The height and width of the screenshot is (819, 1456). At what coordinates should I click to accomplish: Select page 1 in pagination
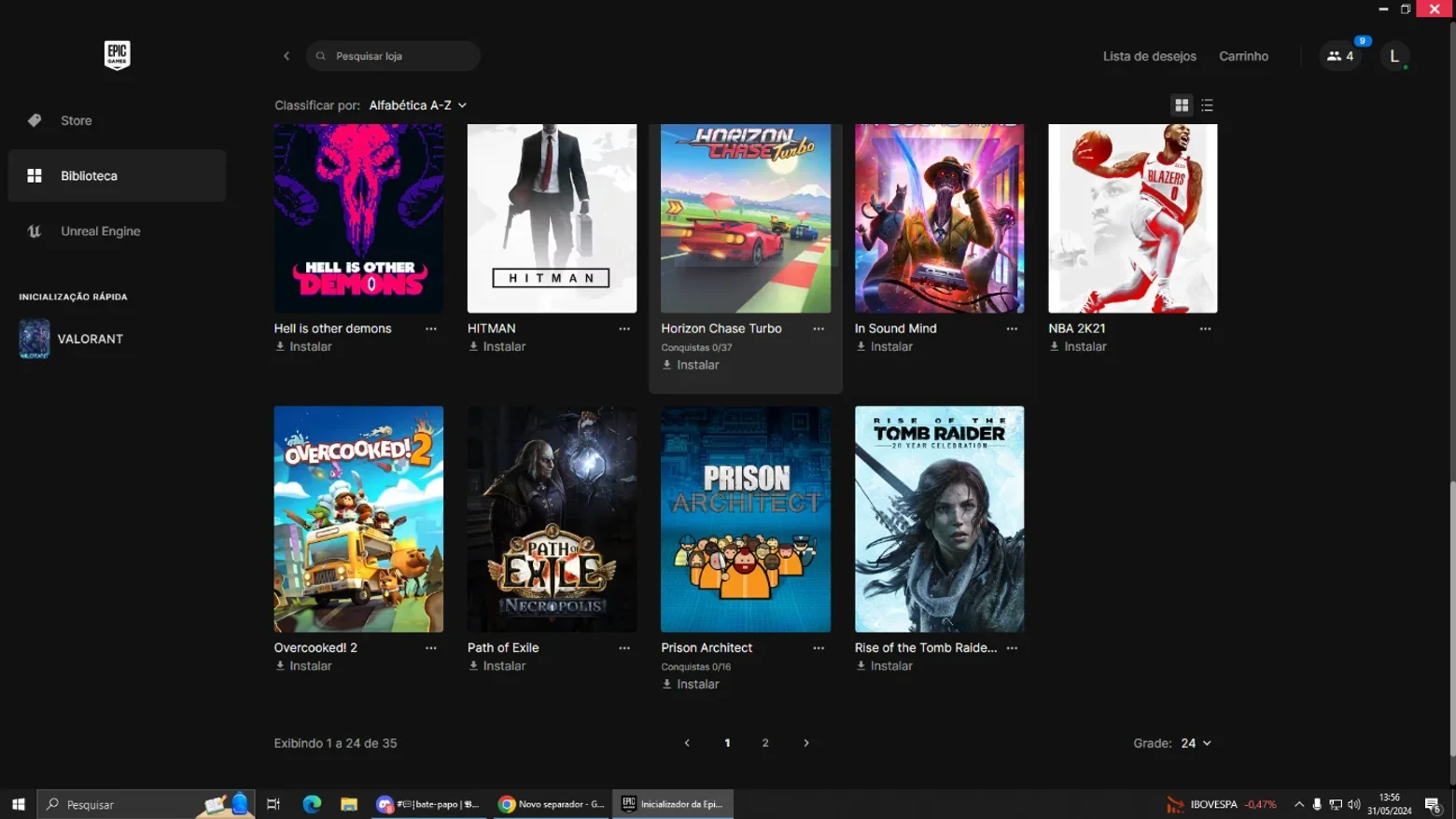(727, 743)
